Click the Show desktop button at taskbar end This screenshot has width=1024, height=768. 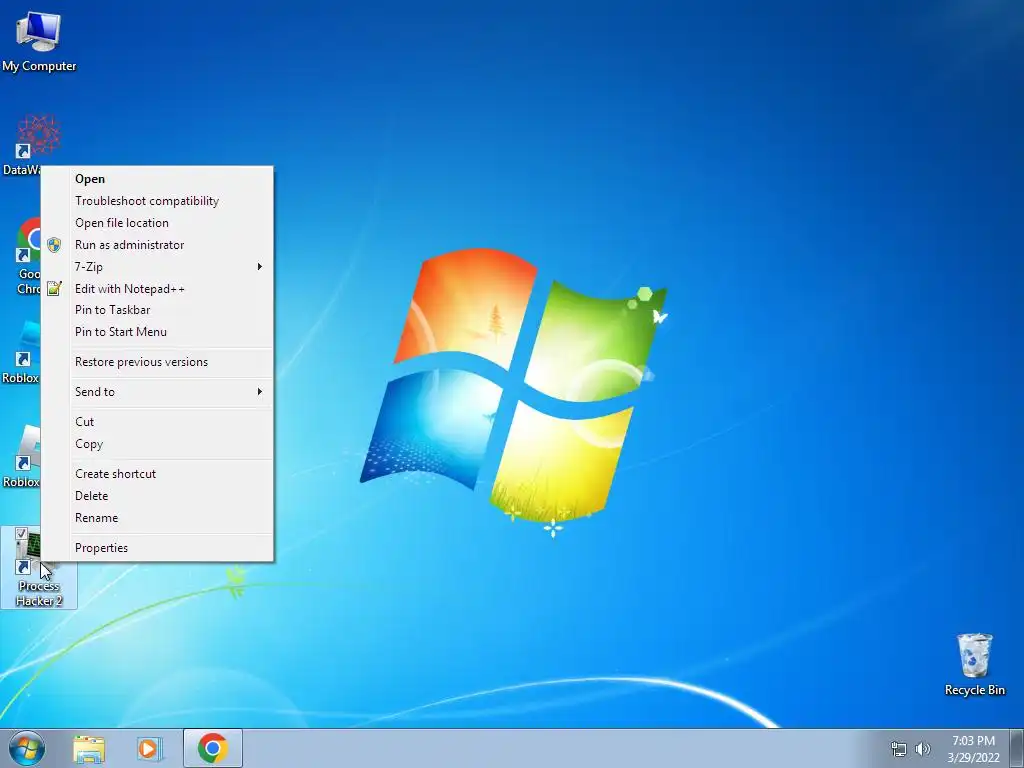(1017, 748)
